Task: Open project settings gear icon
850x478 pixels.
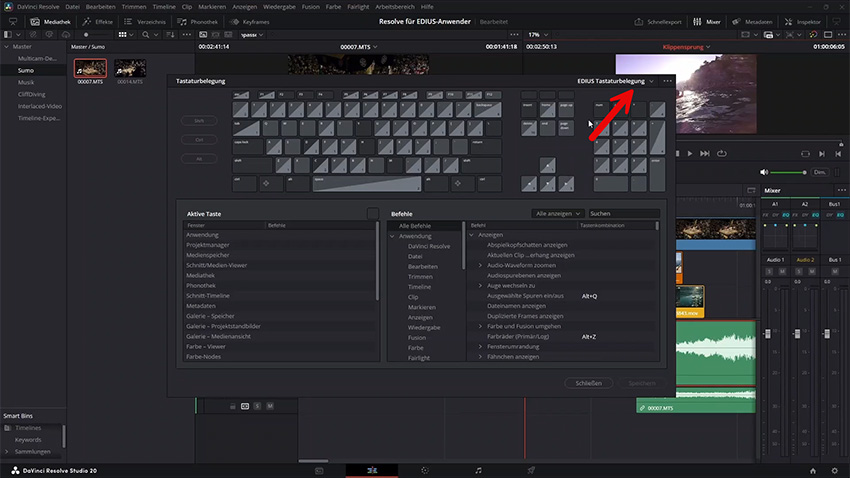Action: tap(835, 470)
